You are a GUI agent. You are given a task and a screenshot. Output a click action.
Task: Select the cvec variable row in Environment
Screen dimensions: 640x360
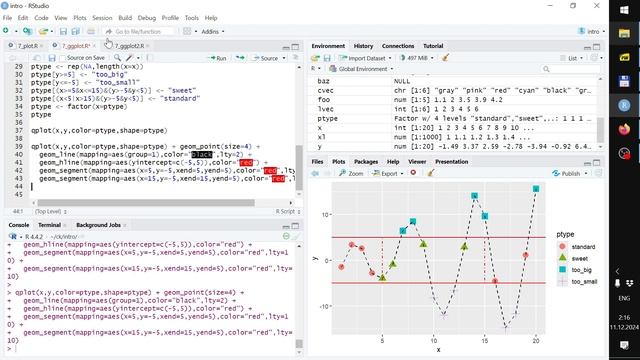453,90
